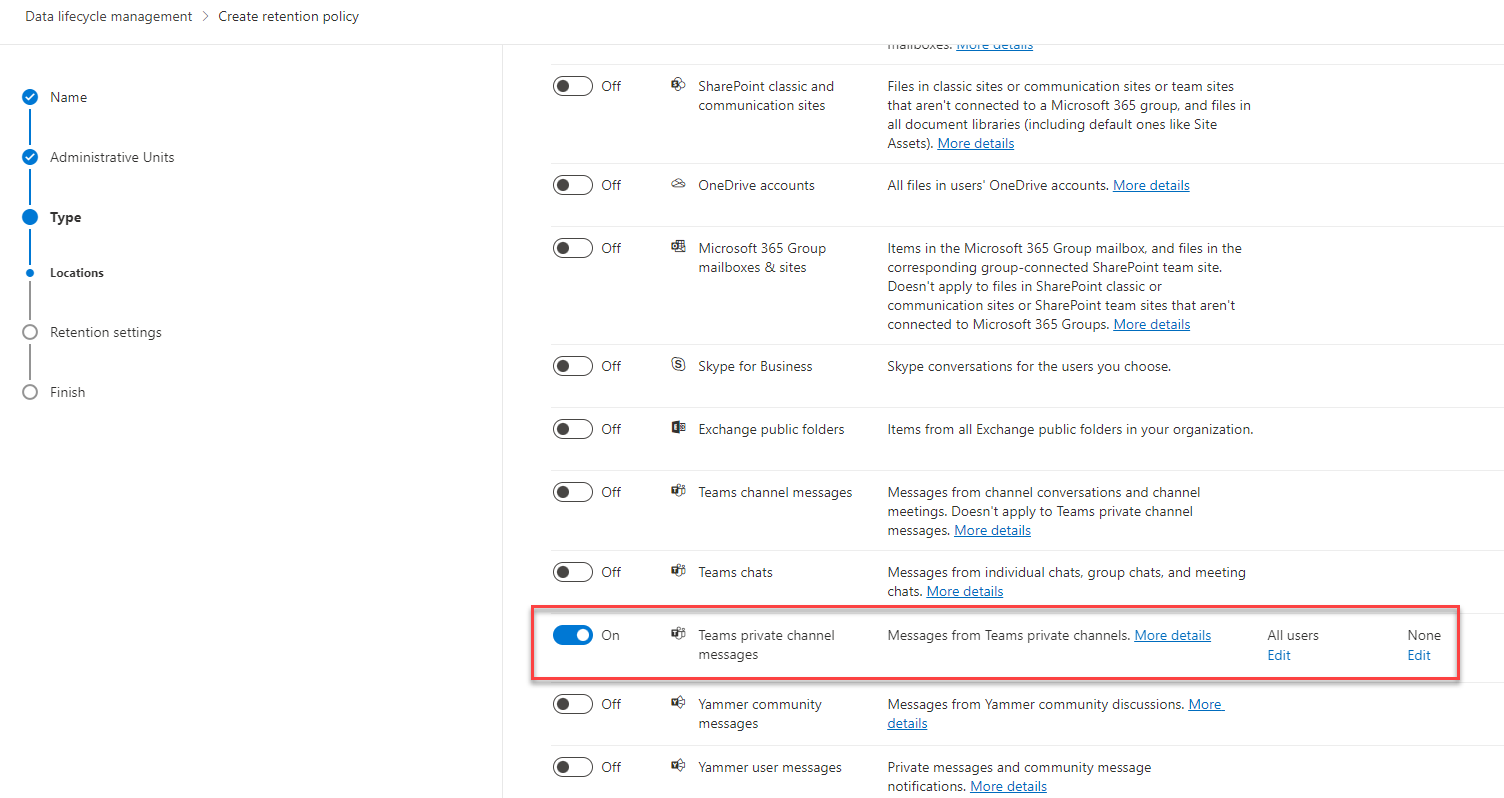Click the Teams chats icon
This screenshot has width=1504, height=798.
click(x=678, y=571)
